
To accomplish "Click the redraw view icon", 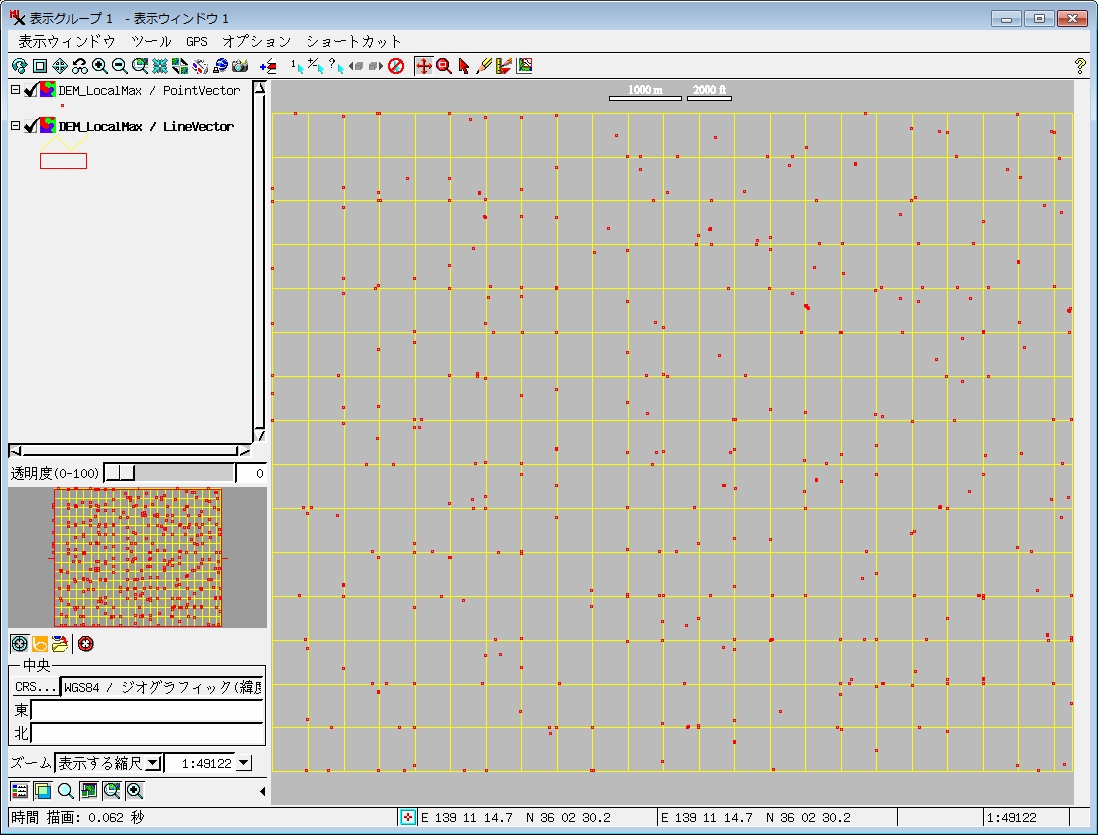I will pyautogui.click(x=20, y=66).
